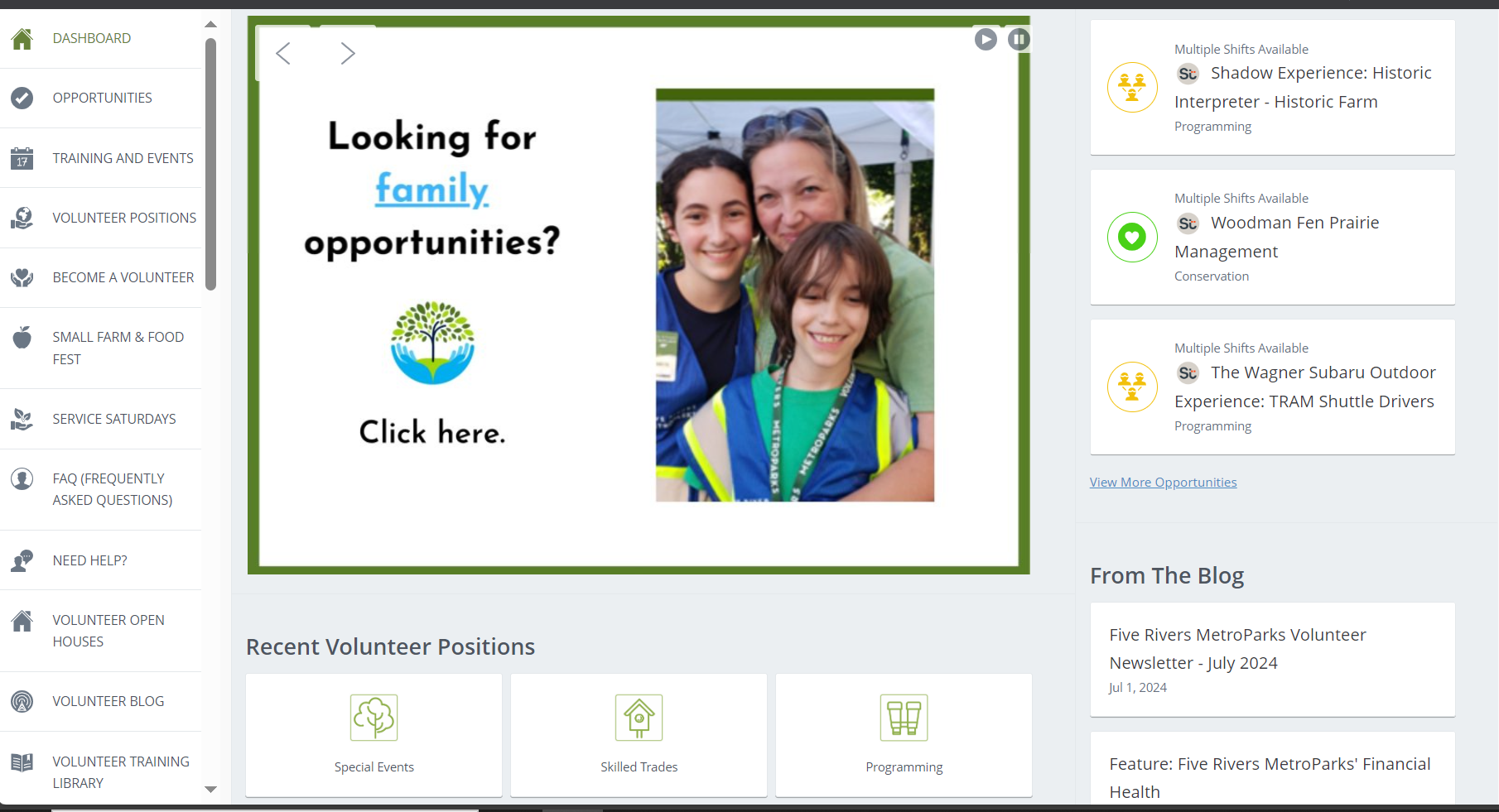Click the Jul 1, 2024 date
The width and height of the screenshot is (1499, 812).
pyautogui.click(x=1138, y=688)
